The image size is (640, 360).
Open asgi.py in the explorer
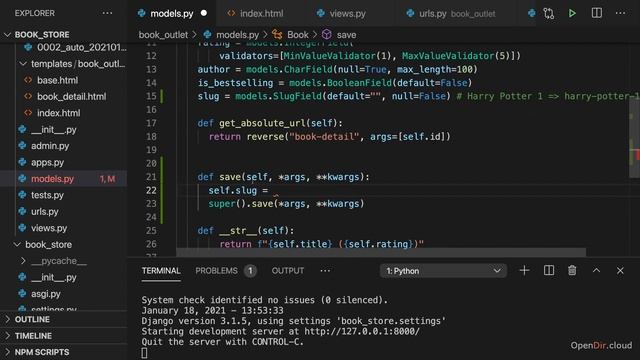pos(46,293)
